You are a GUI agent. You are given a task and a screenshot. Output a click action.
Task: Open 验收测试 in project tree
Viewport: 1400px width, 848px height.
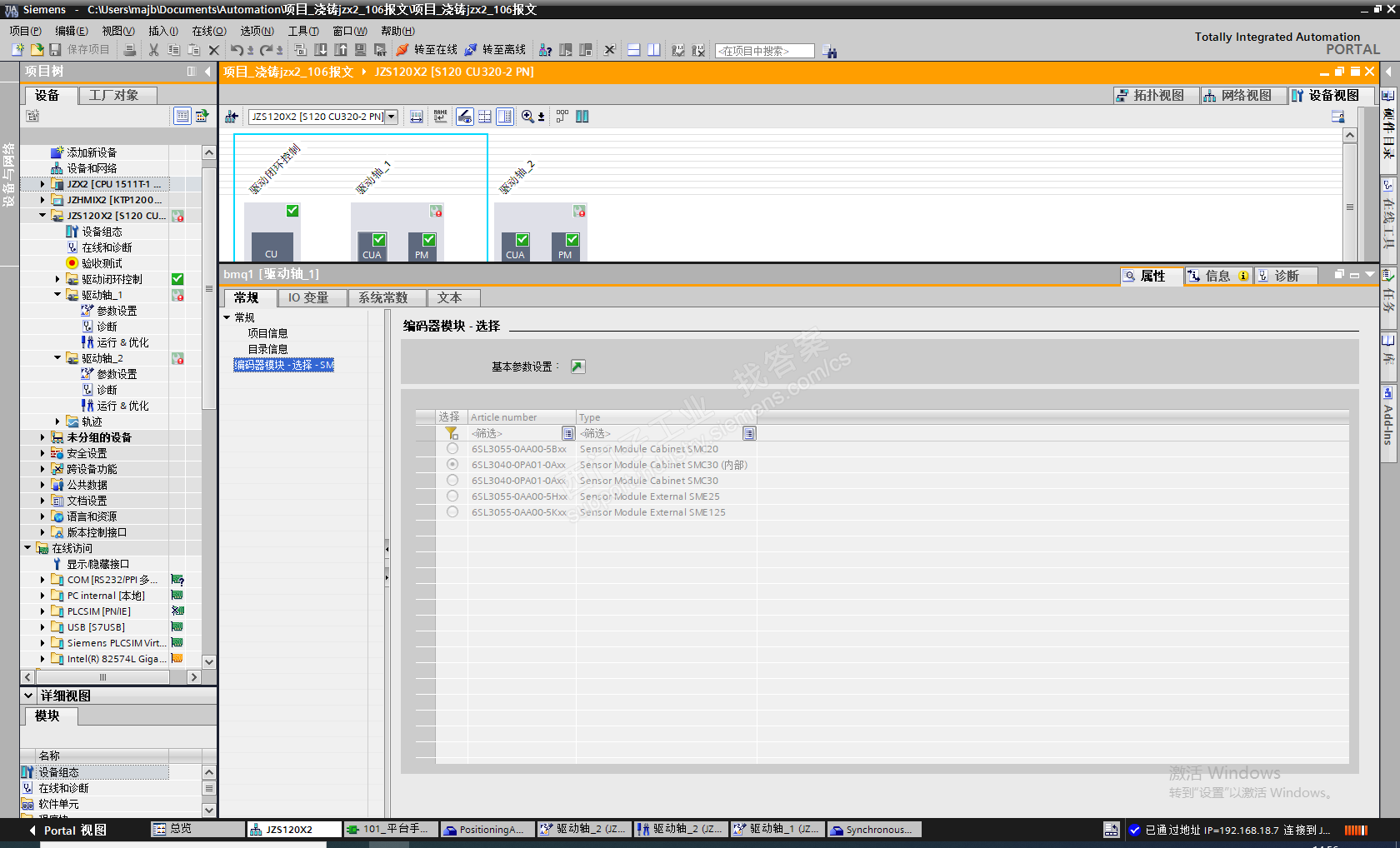coord(102,263)
